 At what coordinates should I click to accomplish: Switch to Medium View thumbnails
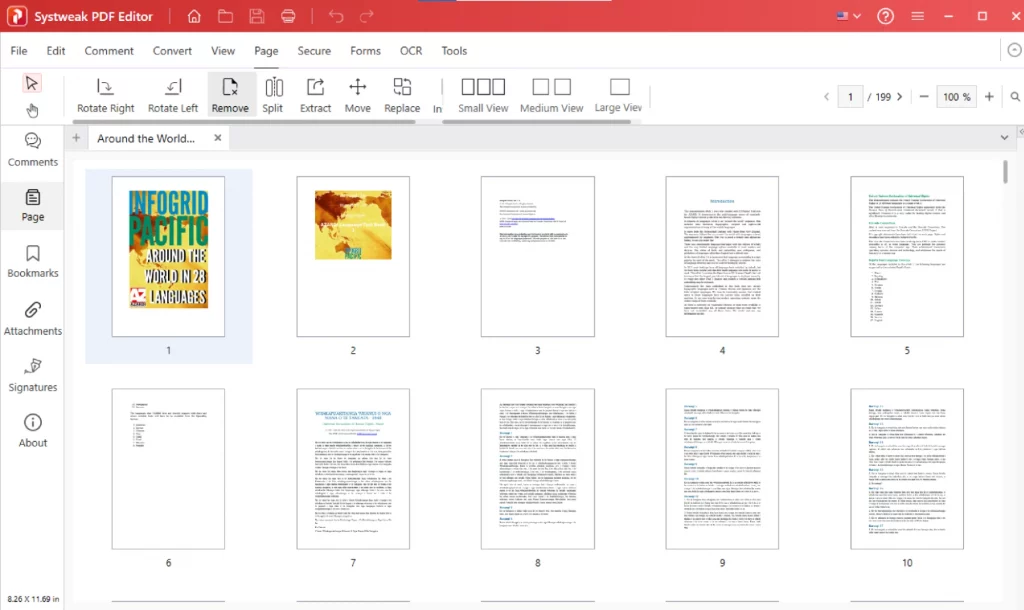pyautogui.click(x=551, y=95)
